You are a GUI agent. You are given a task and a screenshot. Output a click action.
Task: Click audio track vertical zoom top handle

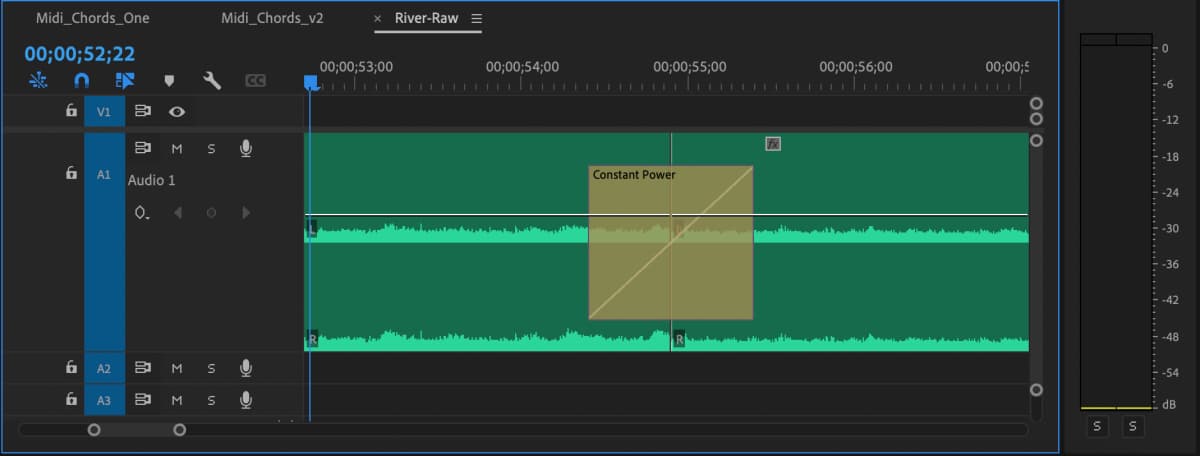(x=1036, y=140)
